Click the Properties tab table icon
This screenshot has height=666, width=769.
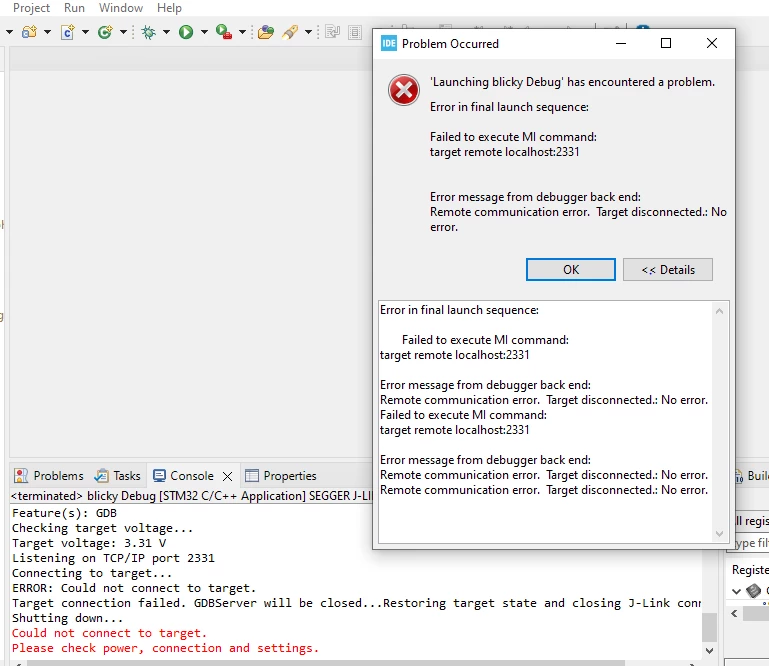coord(252,476)
